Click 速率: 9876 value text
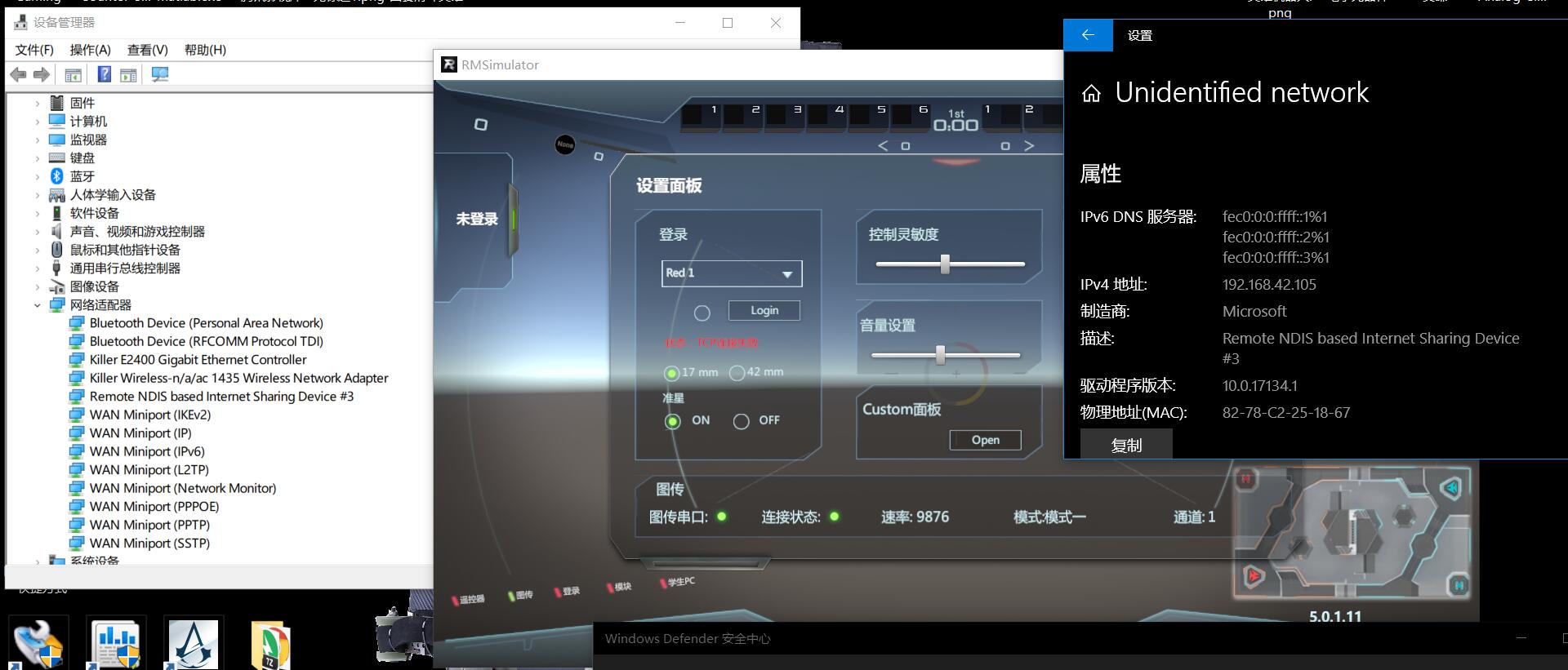 coord(915,517)
